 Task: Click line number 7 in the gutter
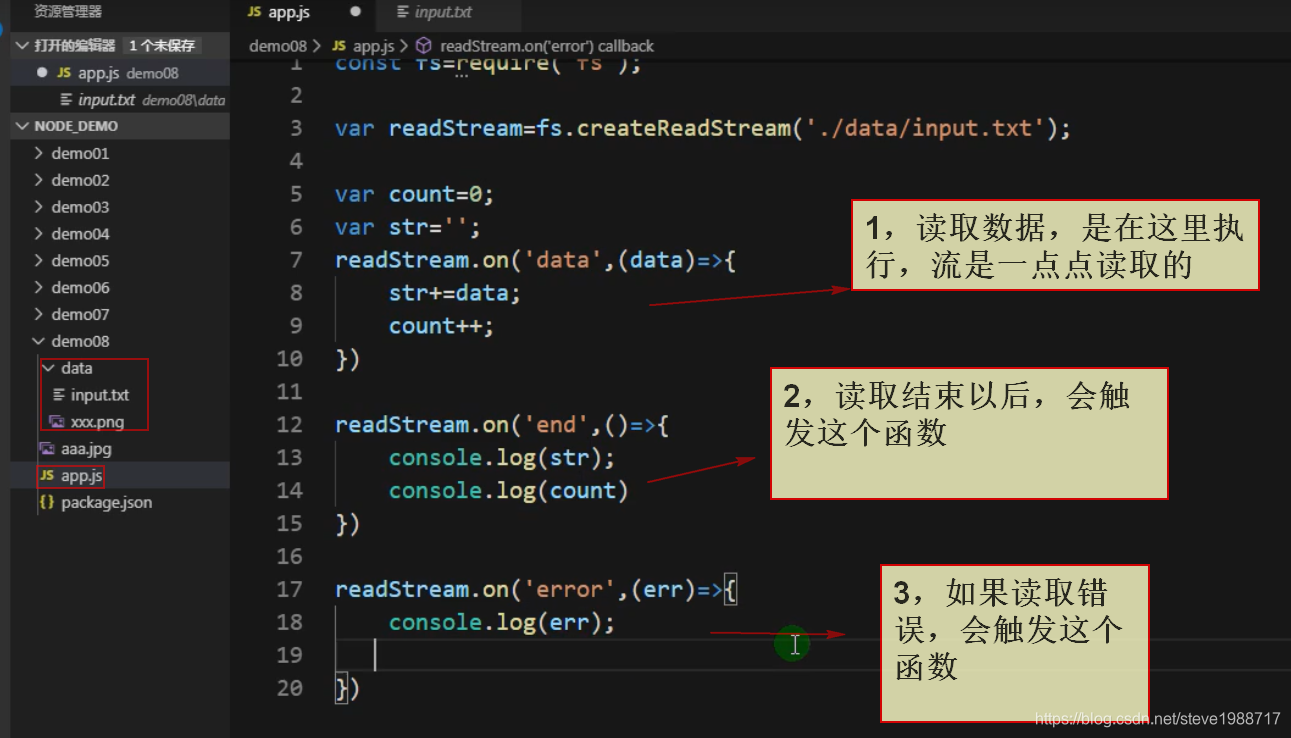pos(295,260)
